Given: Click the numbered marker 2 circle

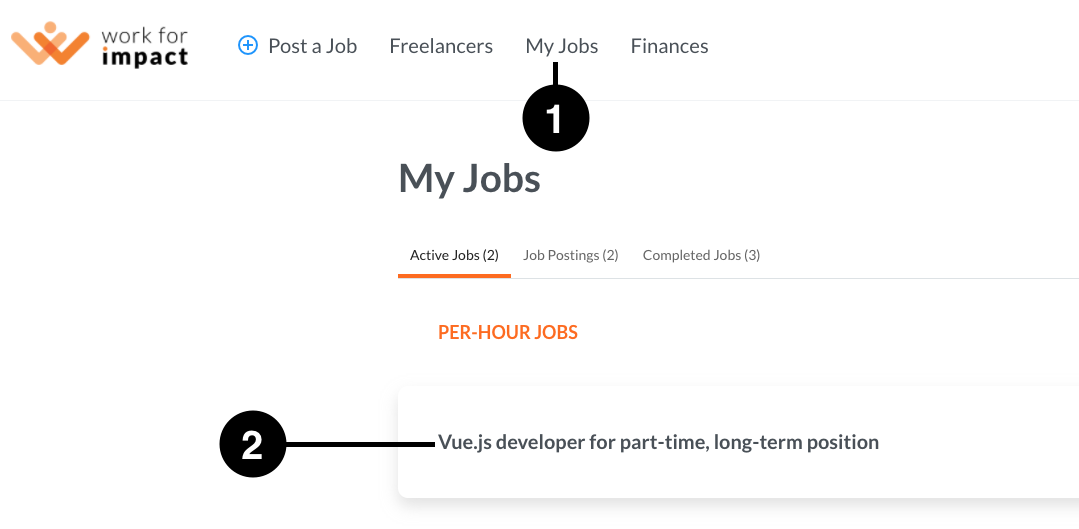Looking at the screenshot, I should click(252, 445).
